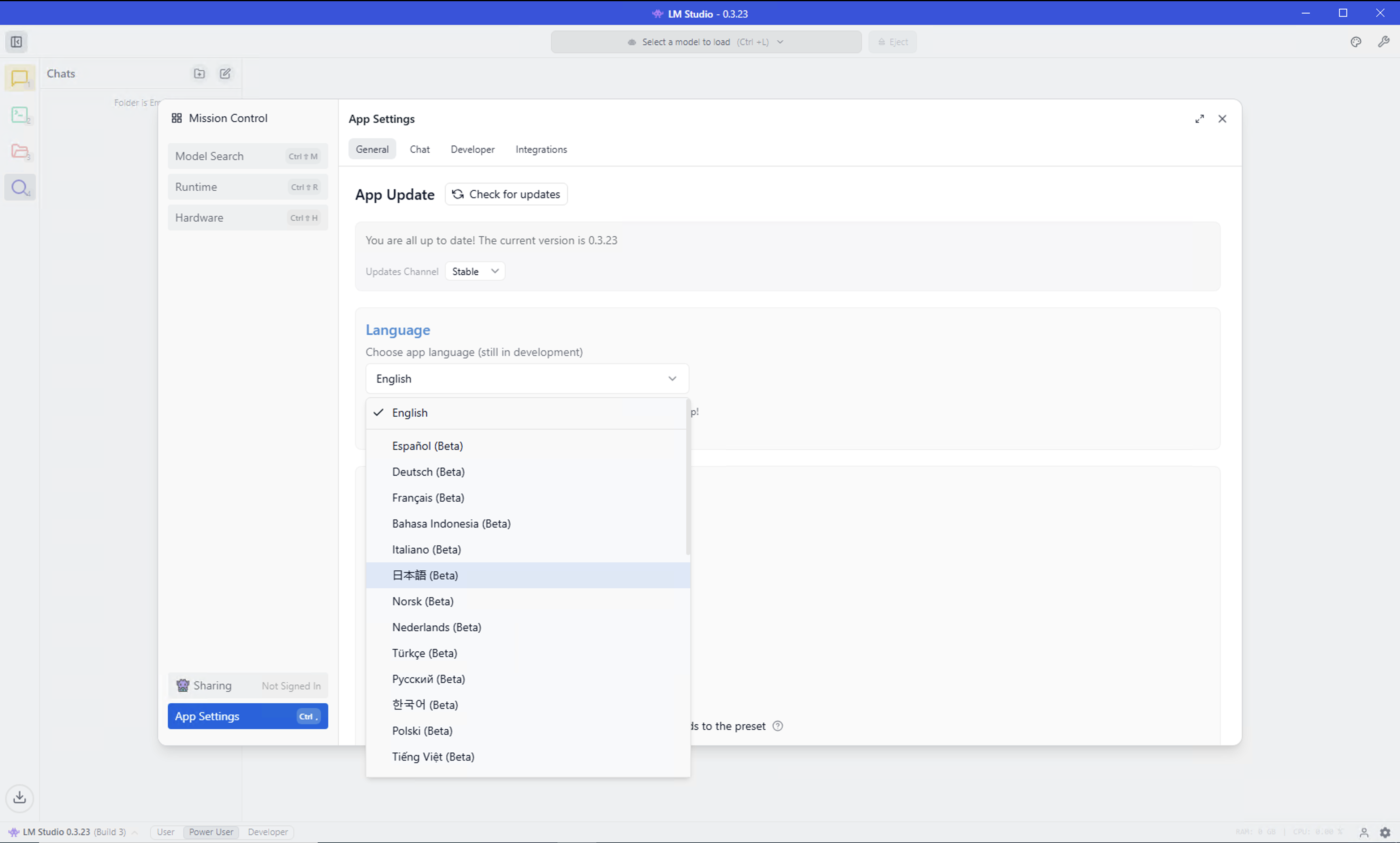The width and height of the screenshot is (1400, 843).
Task: Open the Updates Channel Stable dropdown
Action: [474, 272]
